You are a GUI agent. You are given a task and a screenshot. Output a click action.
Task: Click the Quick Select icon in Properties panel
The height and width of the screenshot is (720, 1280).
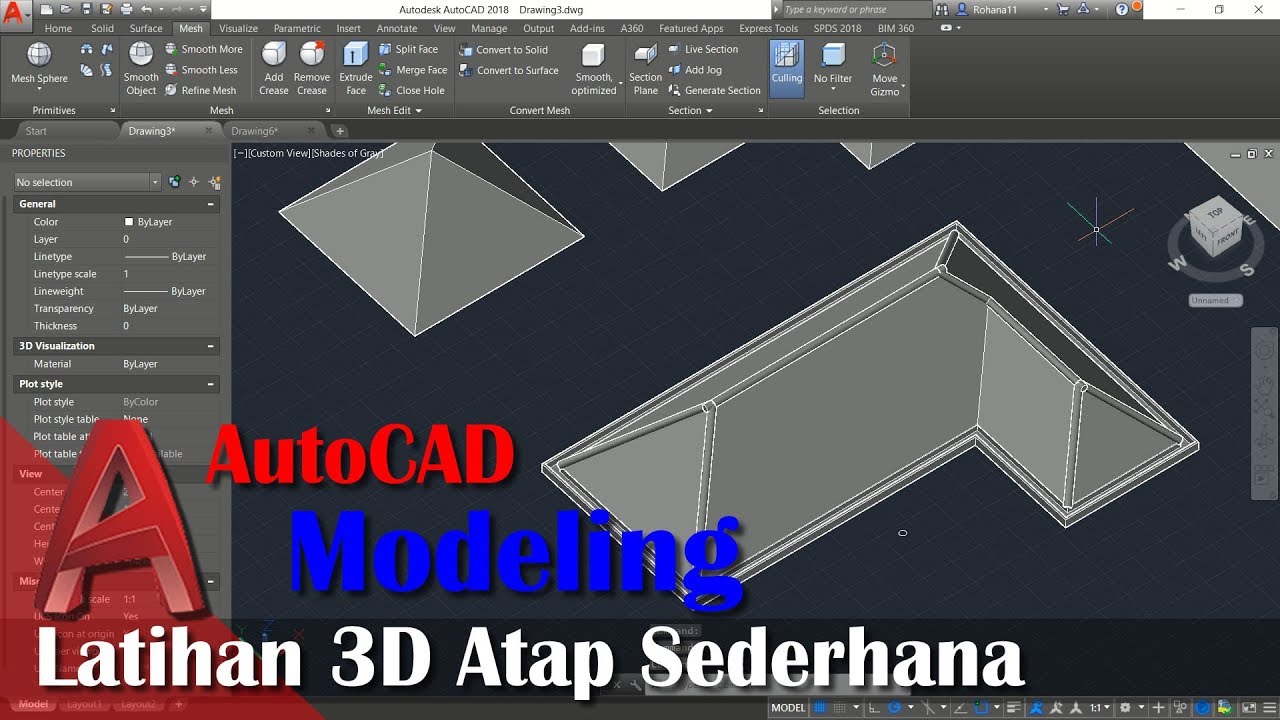point(213,182)
